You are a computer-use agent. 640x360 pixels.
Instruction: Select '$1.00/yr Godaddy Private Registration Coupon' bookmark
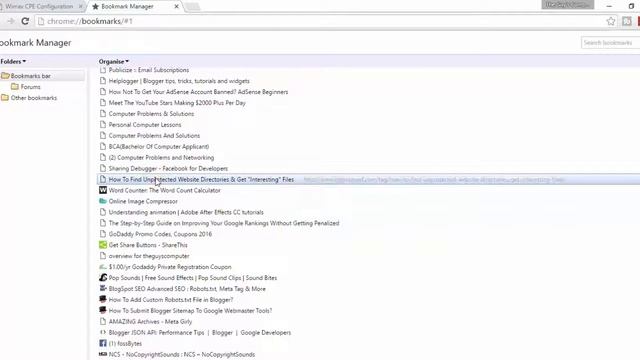click(170, 267)
